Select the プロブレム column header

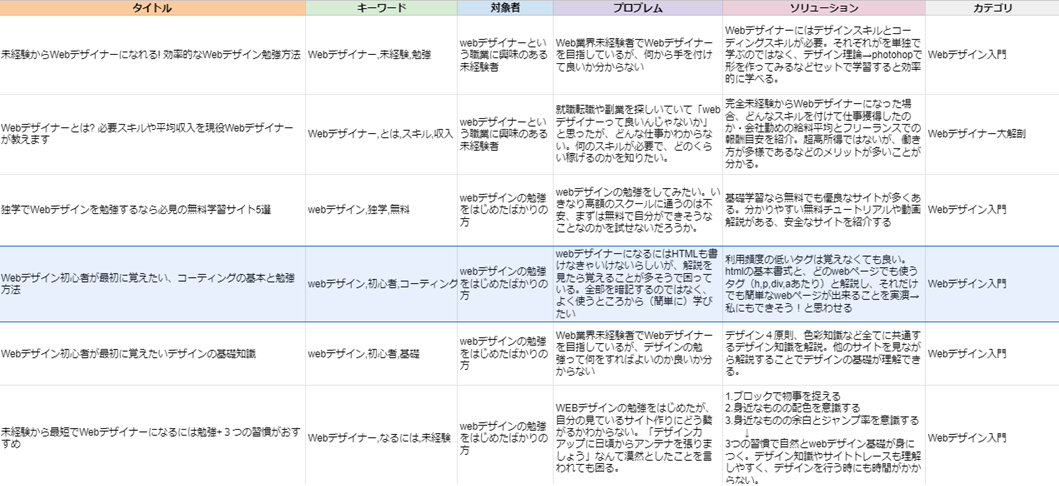(x=638, y=8)
